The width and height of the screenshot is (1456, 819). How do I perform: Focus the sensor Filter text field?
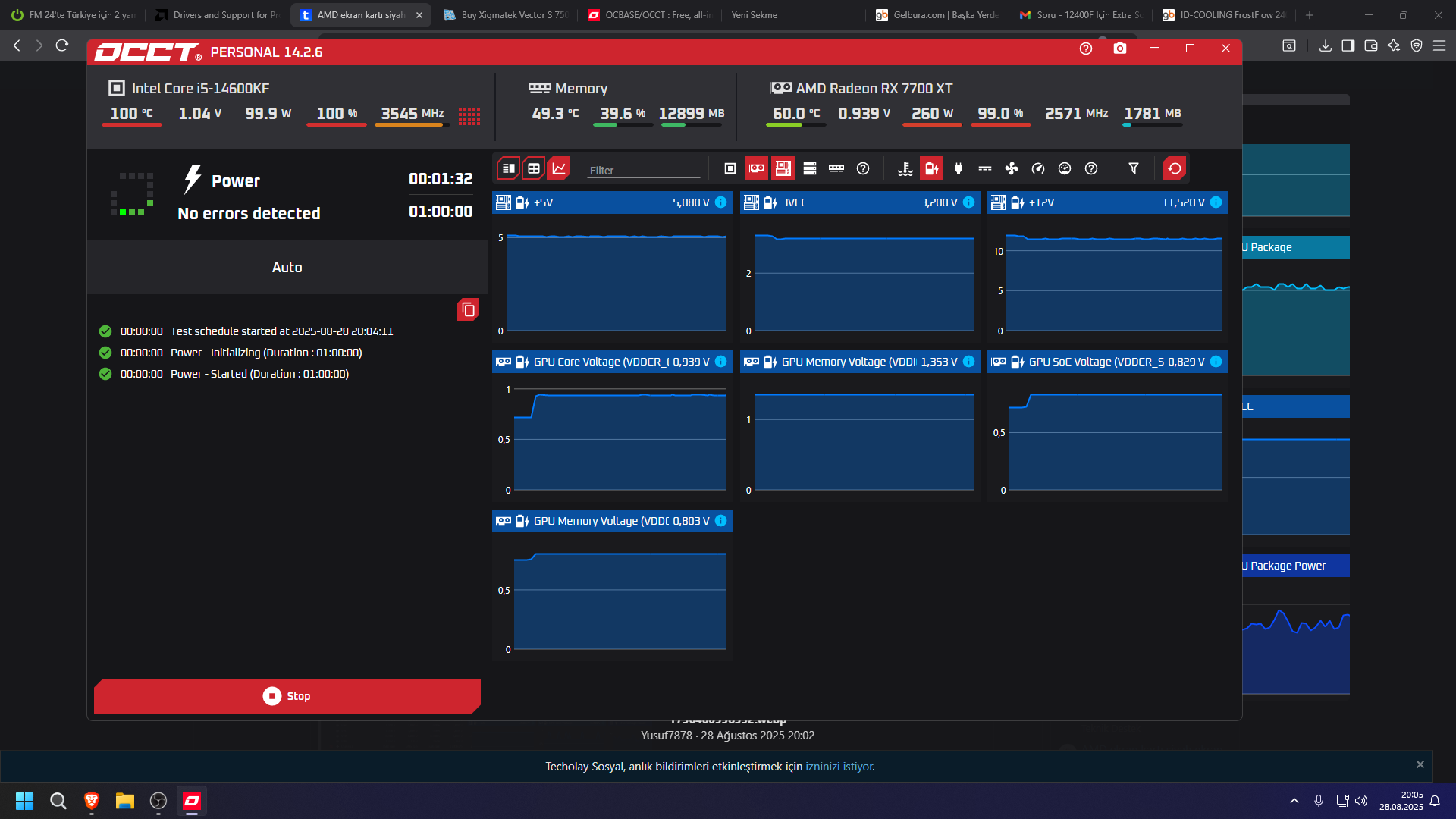tap(644, 170)
